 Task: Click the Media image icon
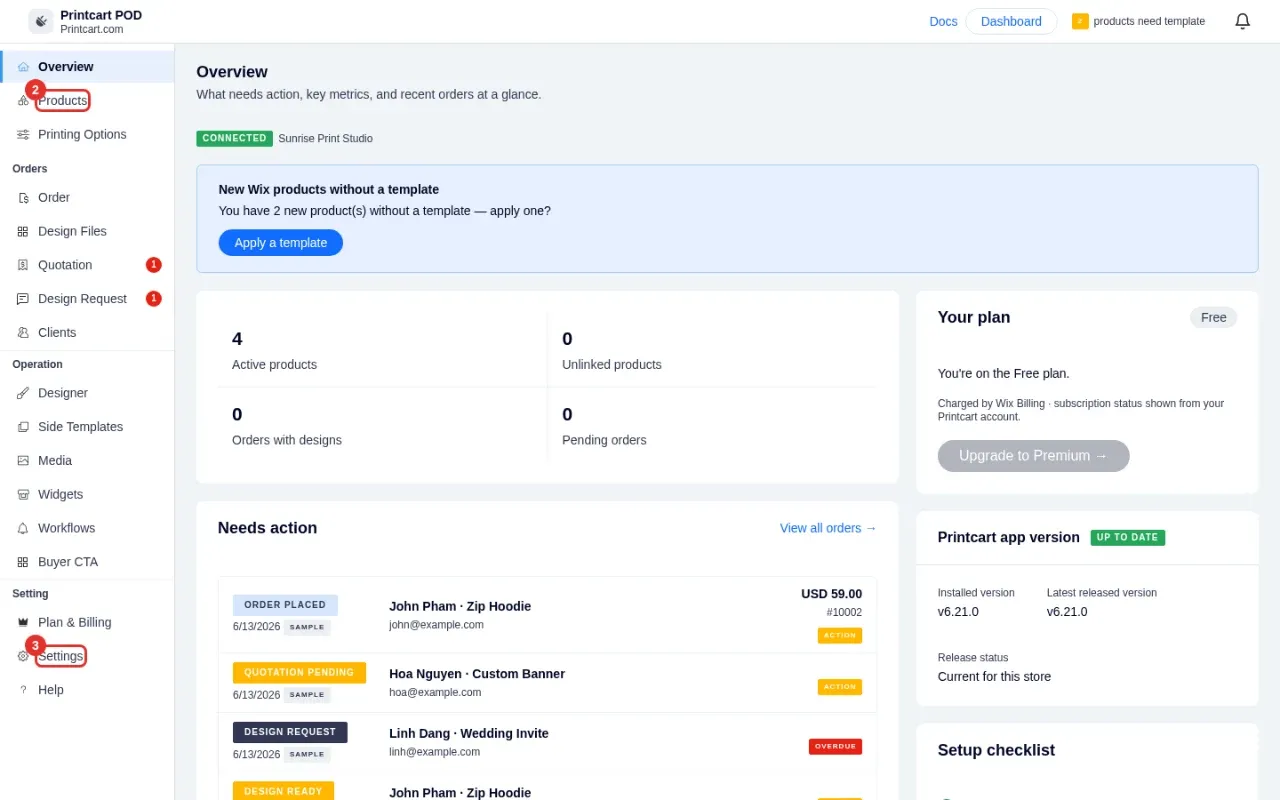(23, 461)
